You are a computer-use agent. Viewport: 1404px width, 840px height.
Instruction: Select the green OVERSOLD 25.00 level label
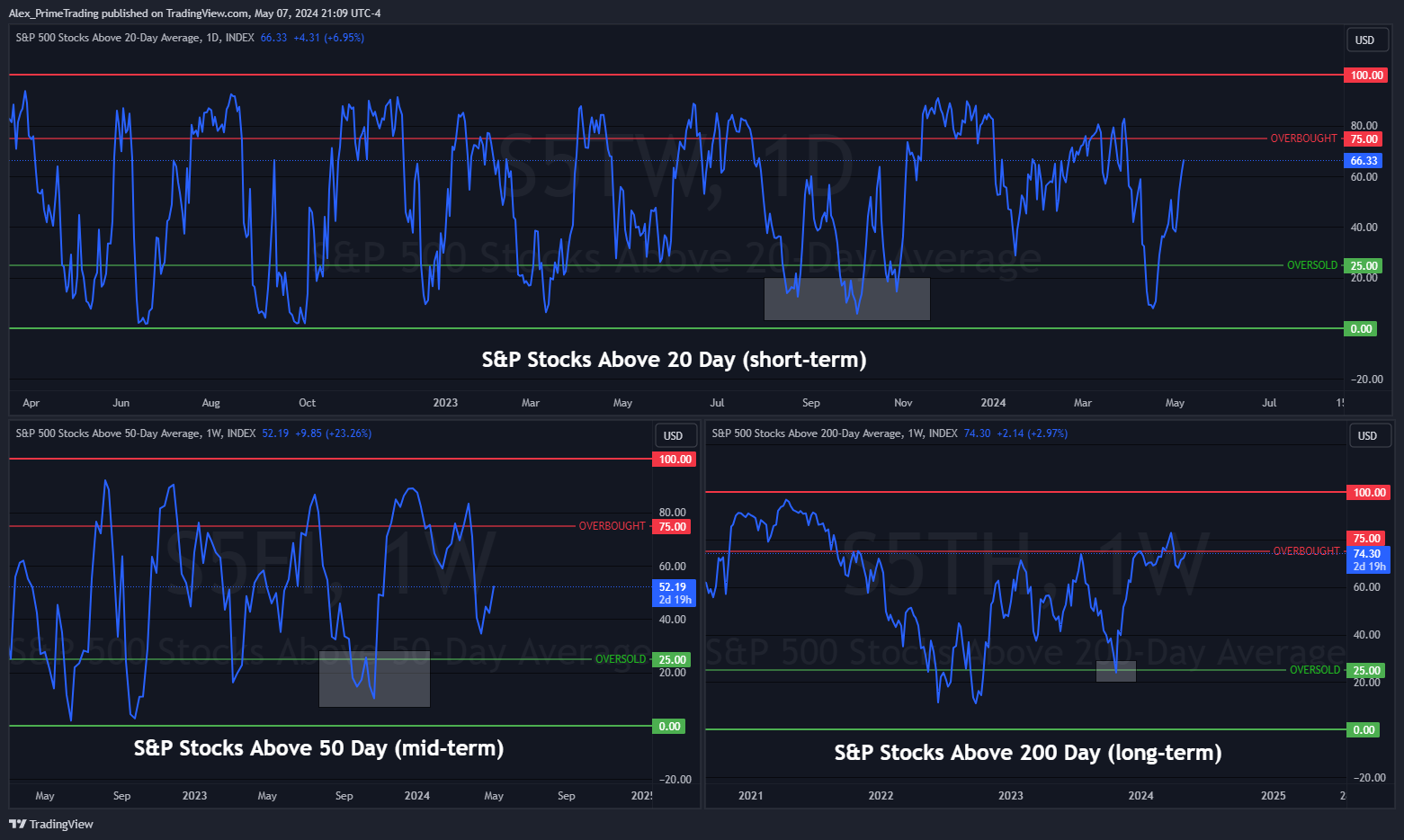[1364, 265]
